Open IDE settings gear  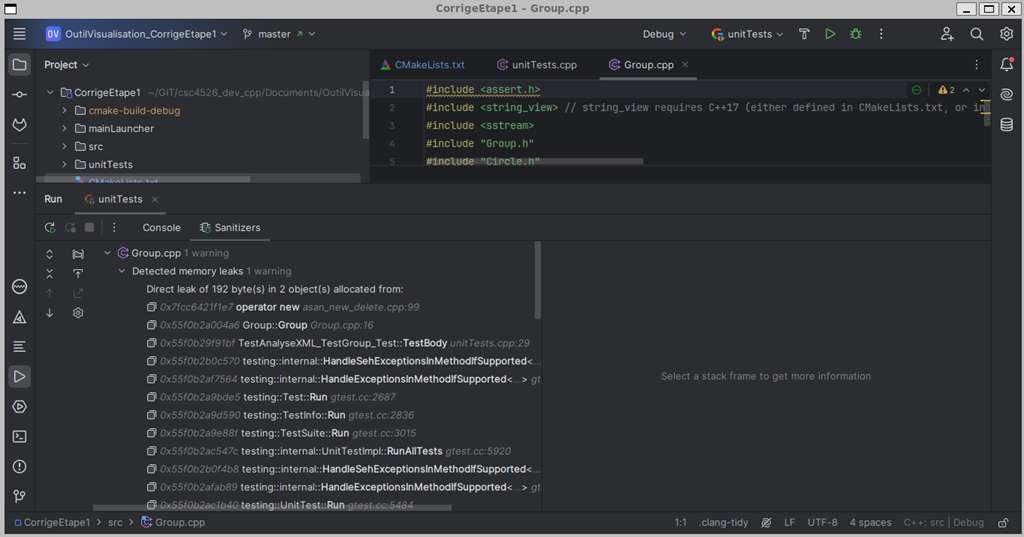point(1006,34)
